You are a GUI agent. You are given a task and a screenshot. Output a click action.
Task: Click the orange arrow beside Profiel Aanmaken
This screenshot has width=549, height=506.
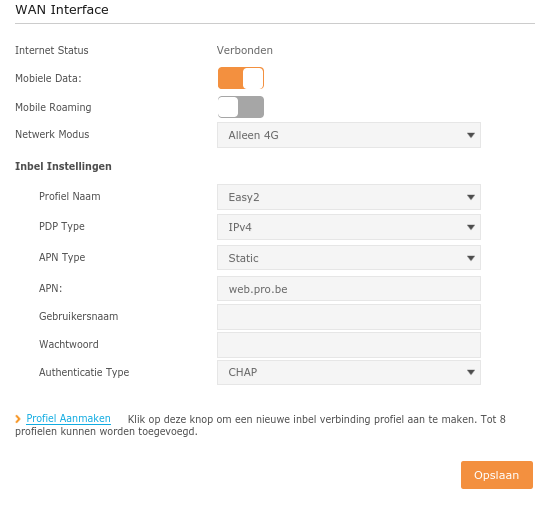click(18, 419)
